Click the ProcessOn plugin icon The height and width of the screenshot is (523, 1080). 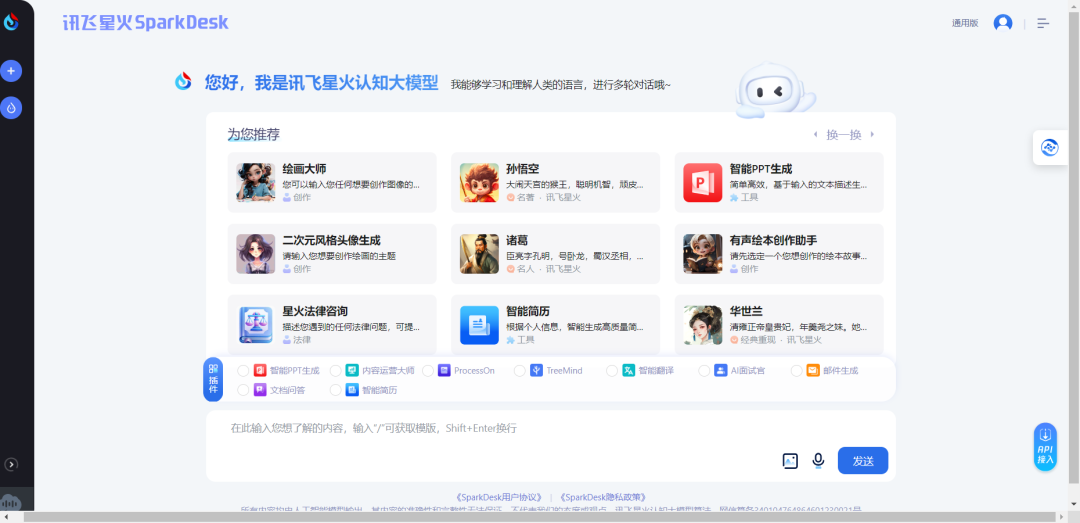click(x=444, y=371)
